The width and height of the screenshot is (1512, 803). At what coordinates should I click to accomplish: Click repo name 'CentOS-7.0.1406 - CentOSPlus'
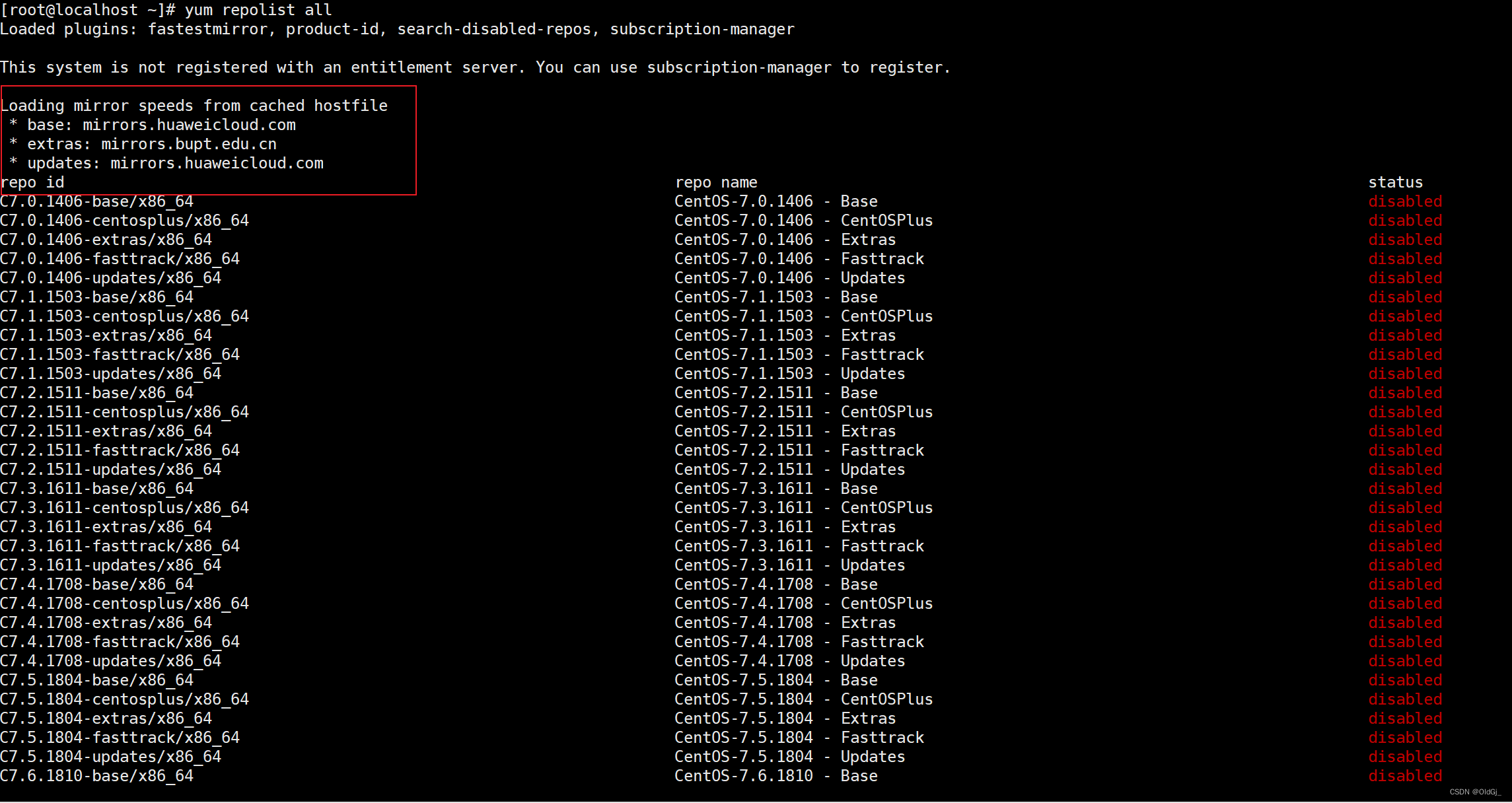pos(803,221)
